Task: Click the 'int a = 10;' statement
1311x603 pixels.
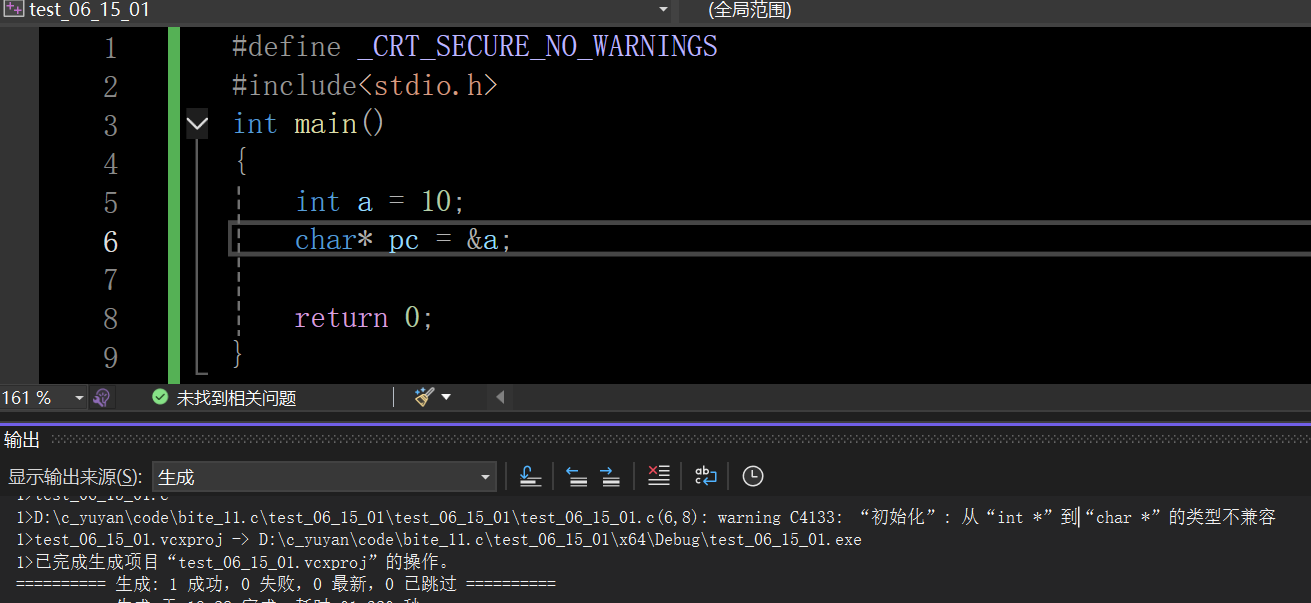Action: (380, 202)
